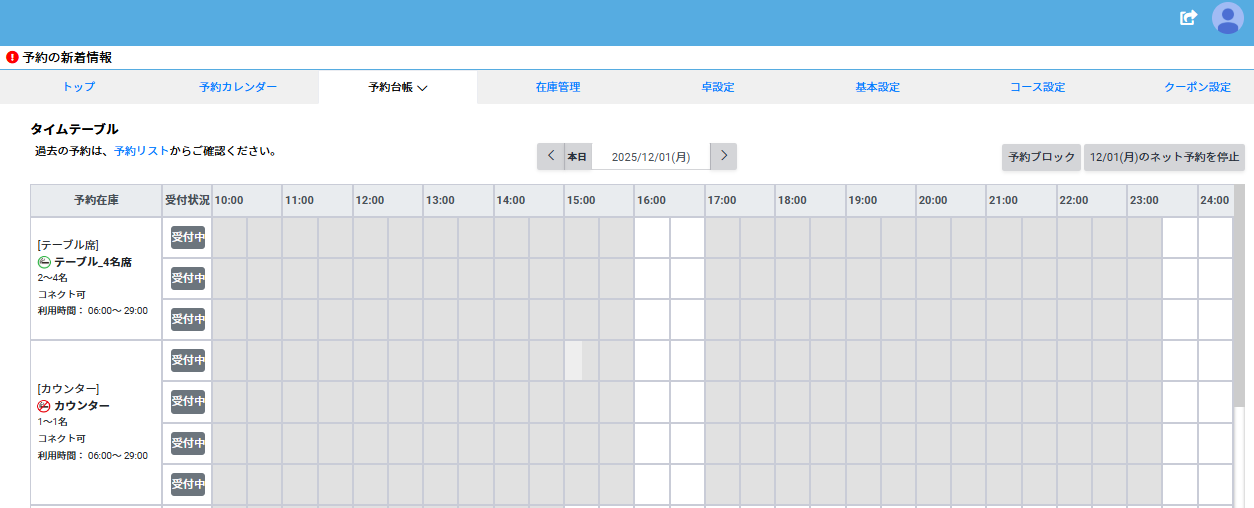Go to previous day with left arrow

click(x=550, y=156)
